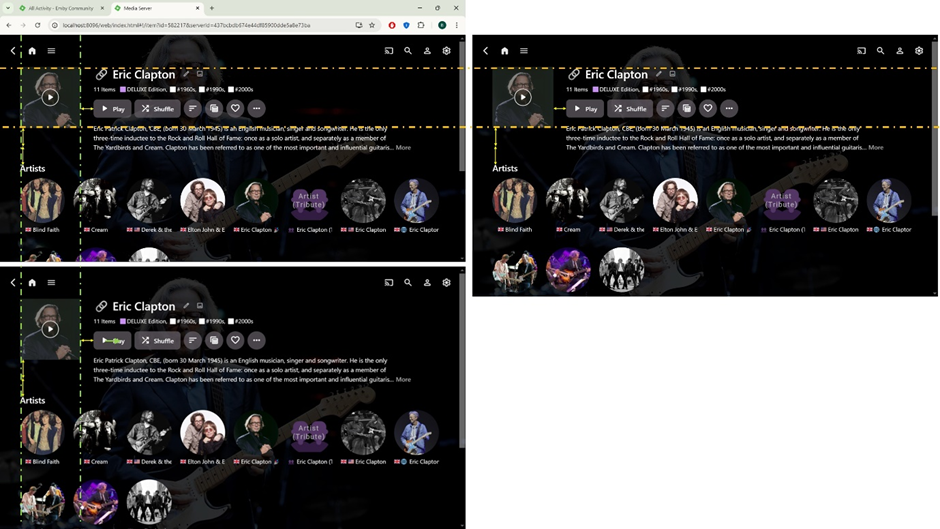Toggle the favorite heart in the browser window
The image size is (940, 529).
pos(235,109)
